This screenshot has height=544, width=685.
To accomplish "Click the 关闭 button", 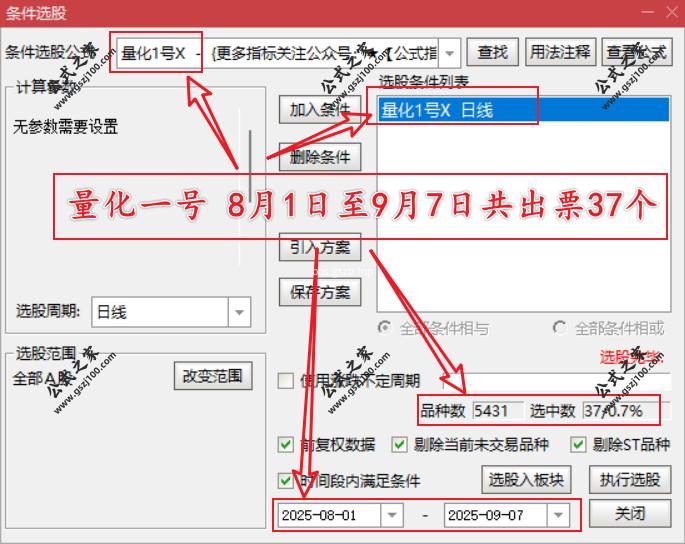I will coord(630,513).
